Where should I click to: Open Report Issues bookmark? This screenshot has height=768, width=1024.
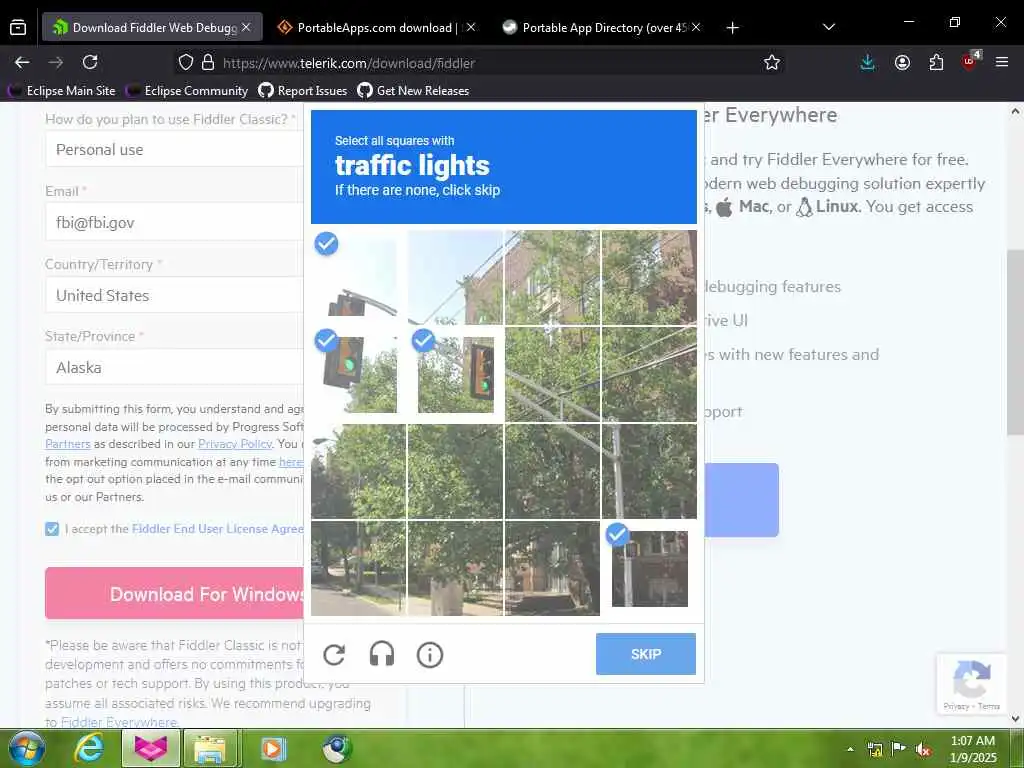[303, 91]
